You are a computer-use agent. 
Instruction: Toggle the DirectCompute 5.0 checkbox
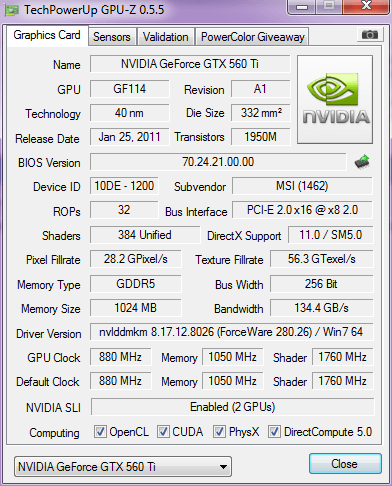274,431
